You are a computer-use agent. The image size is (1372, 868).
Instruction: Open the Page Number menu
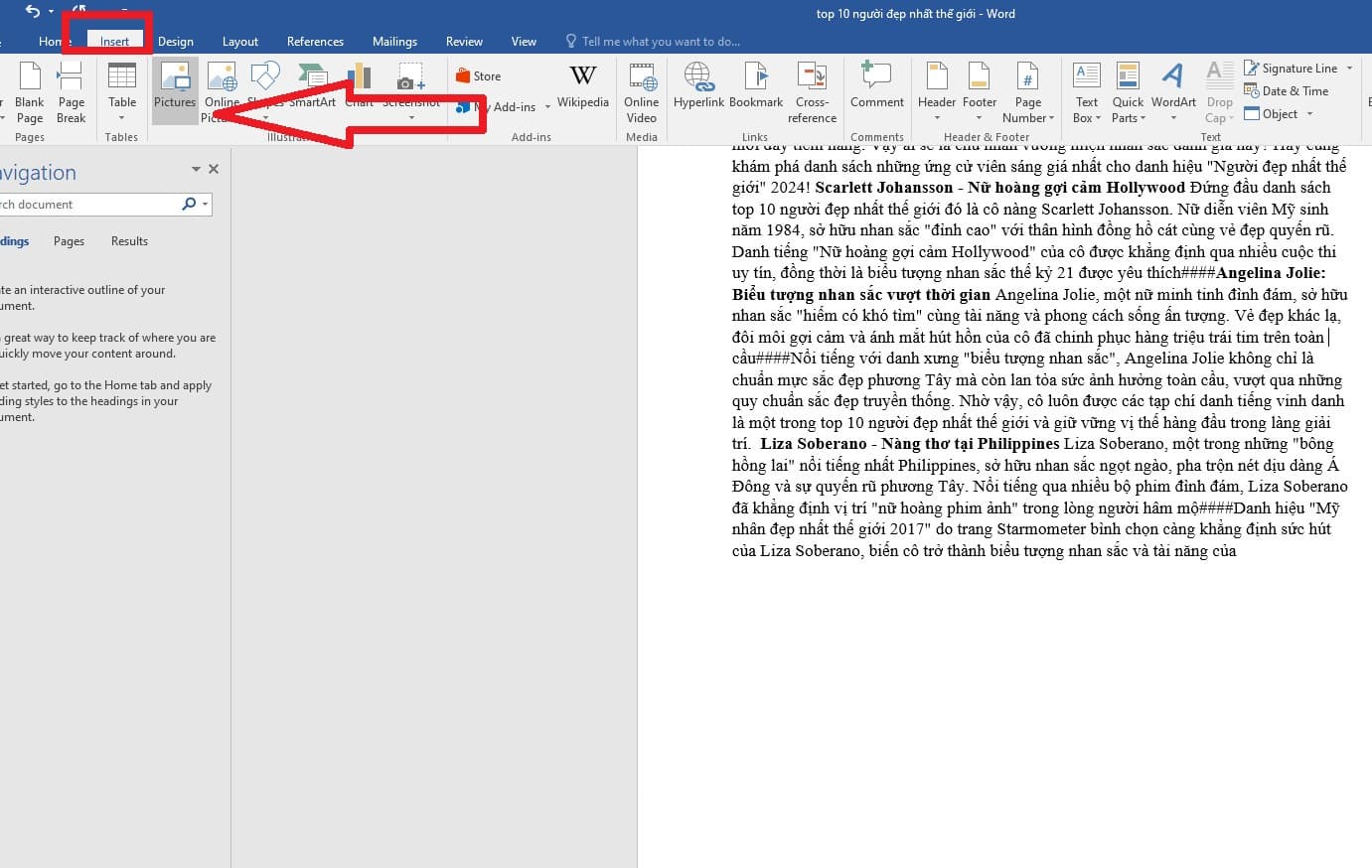[1028, 92]
